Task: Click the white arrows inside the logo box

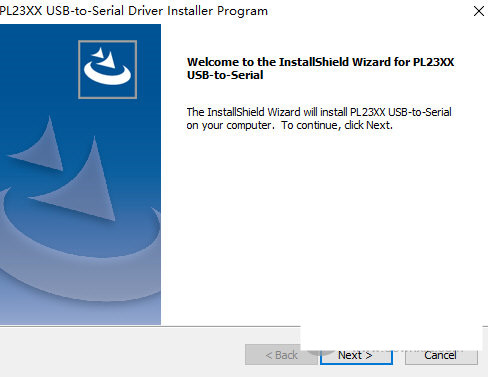Action: (x=105, y=58)
